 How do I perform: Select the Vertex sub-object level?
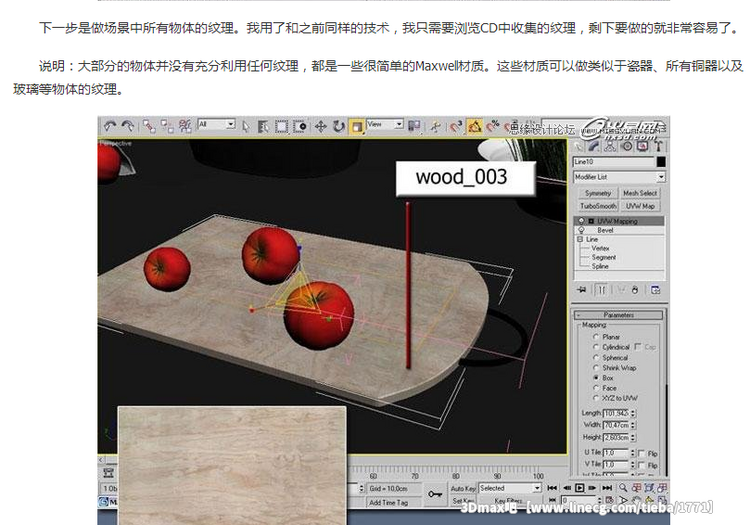[602, 248]
